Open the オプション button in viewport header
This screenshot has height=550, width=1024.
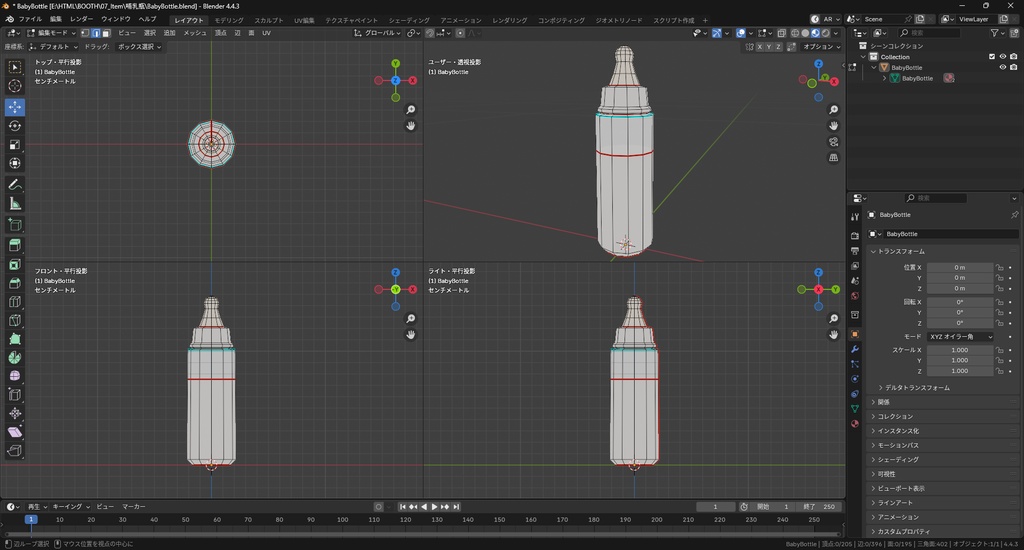coord(820,46)
